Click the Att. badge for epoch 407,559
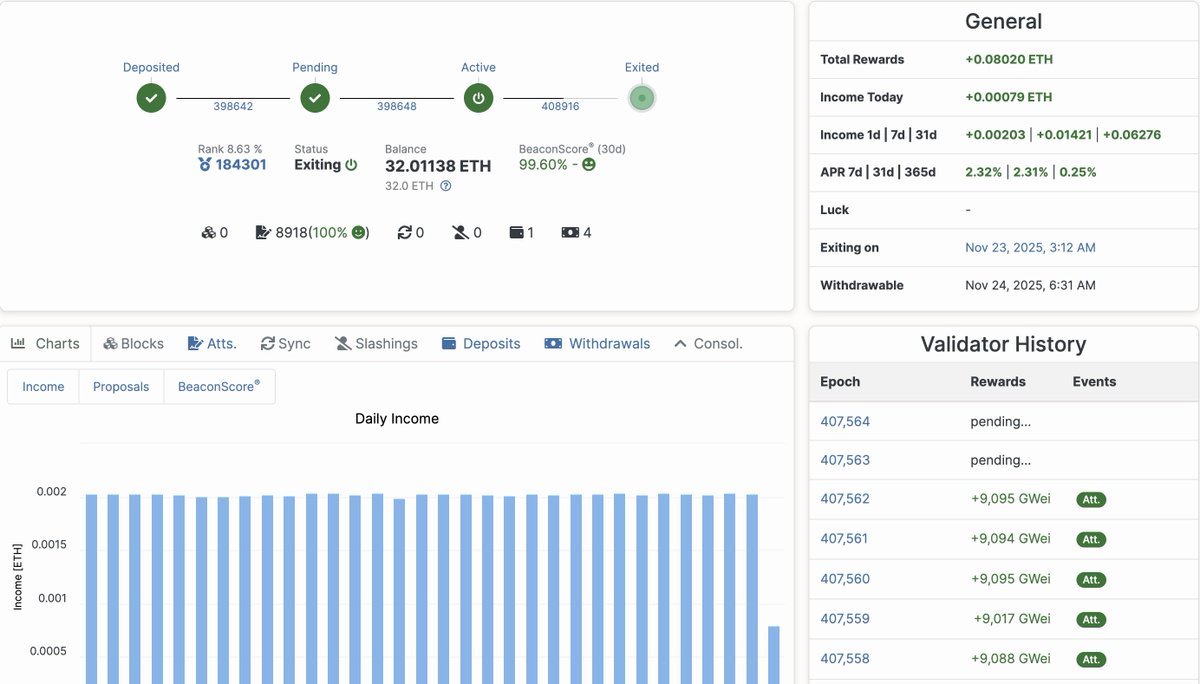The width and height of the screenshot is (1200, 684). [x=1091, y=619]
